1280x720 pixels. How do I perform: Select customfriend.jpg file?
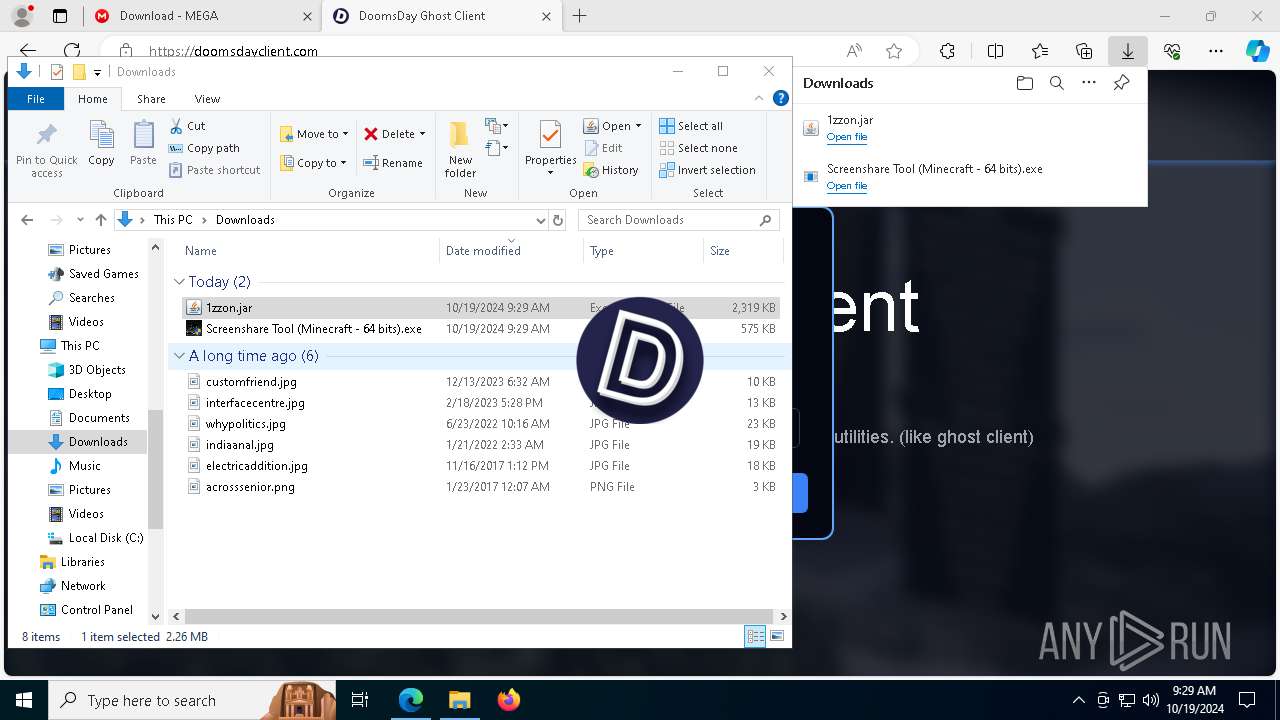tap(481, 382)
